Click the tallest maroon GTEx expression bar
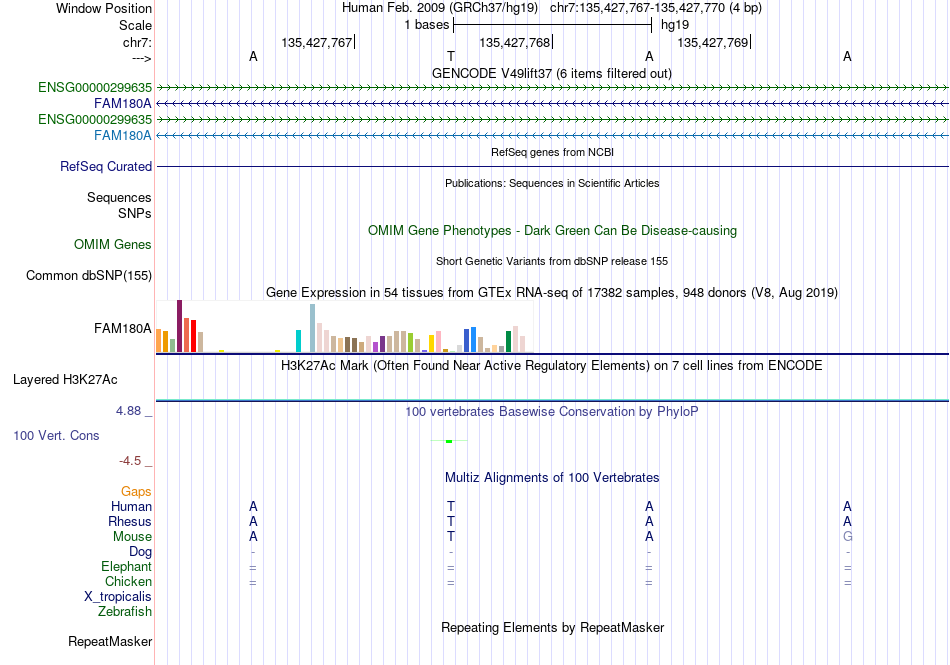 tap(179, 326)
